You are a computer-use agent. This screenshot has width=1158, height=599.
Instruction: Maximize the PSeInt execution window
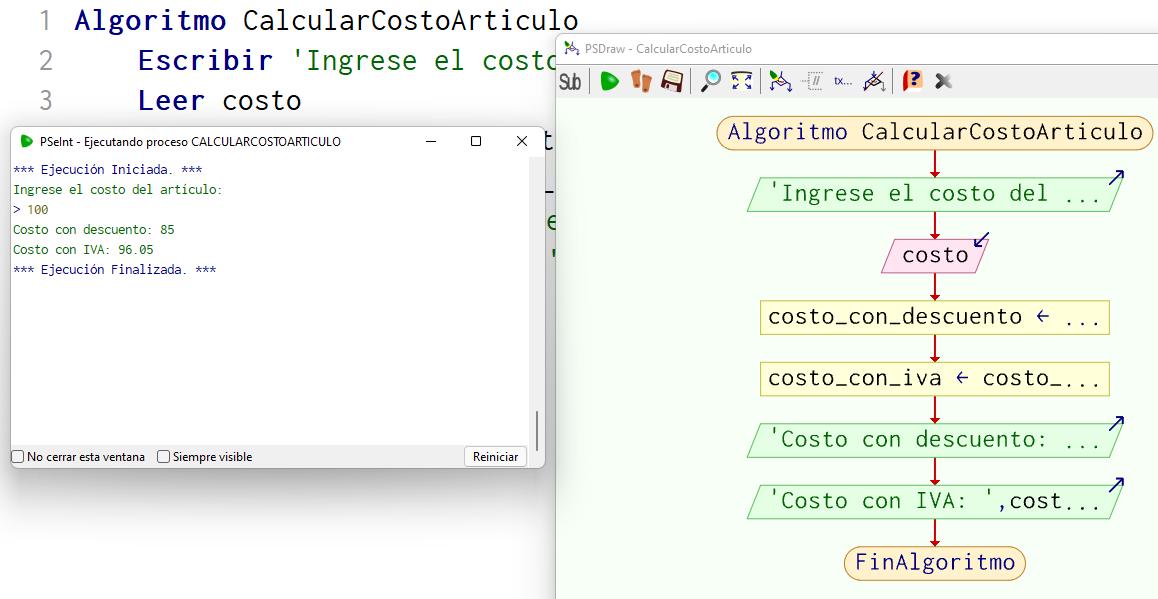click(x=476, y=142)
